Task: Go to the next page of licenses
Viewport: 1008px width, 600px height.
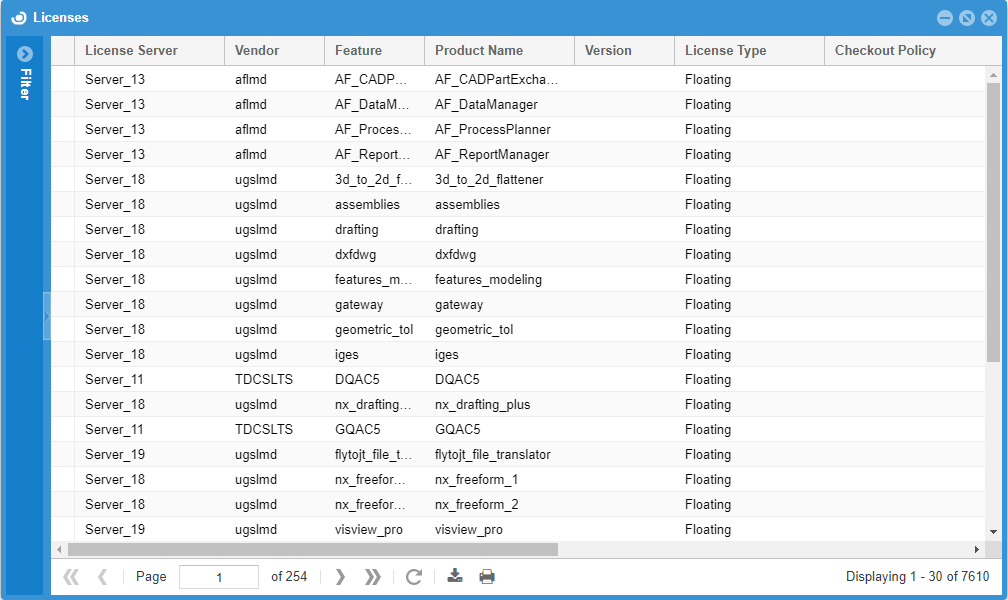Action: pyautogui.click(x=340, y=577)
